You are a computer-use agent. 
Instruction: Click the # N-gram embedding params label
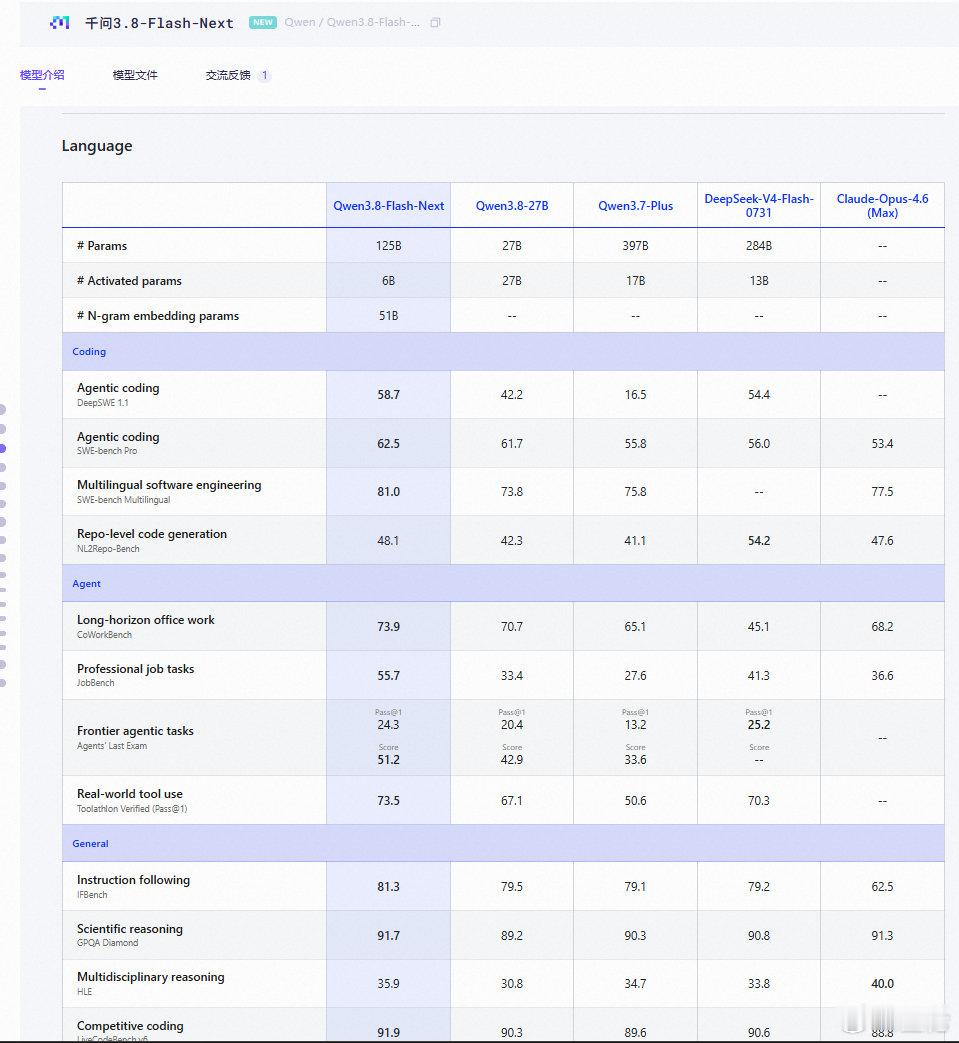[x=158, y=316]
